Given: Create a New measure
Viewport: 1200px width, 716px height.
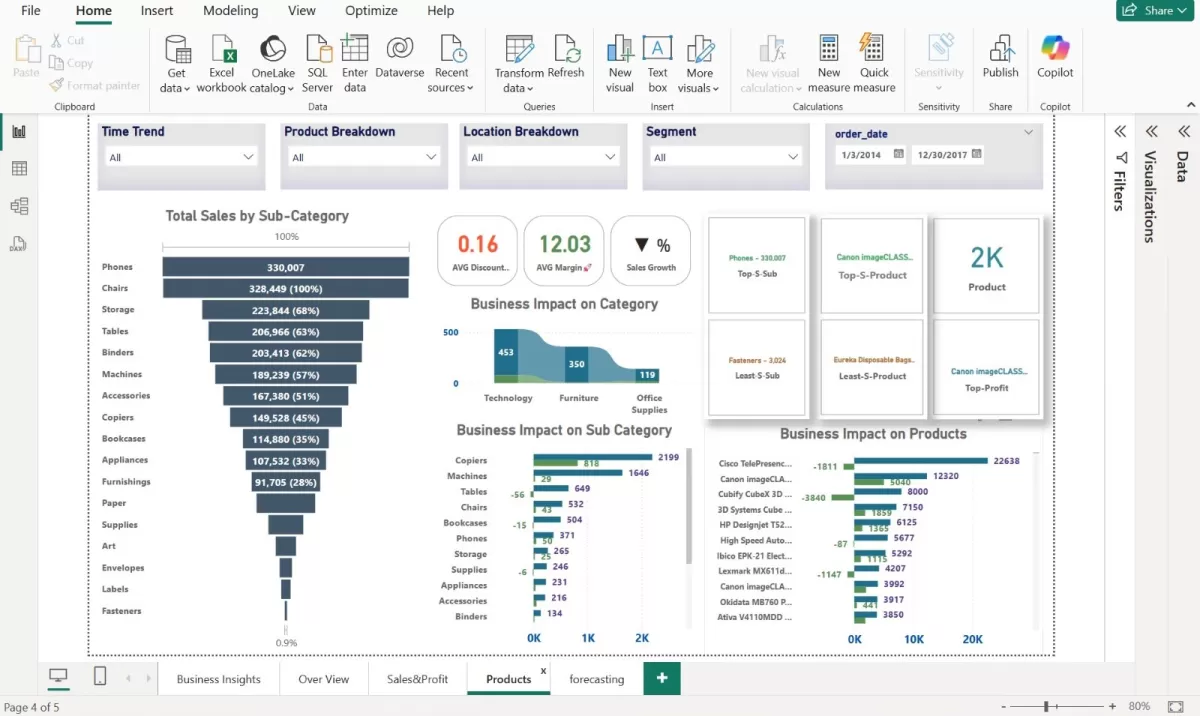Looking at the screenshot, I should [829, 60].
